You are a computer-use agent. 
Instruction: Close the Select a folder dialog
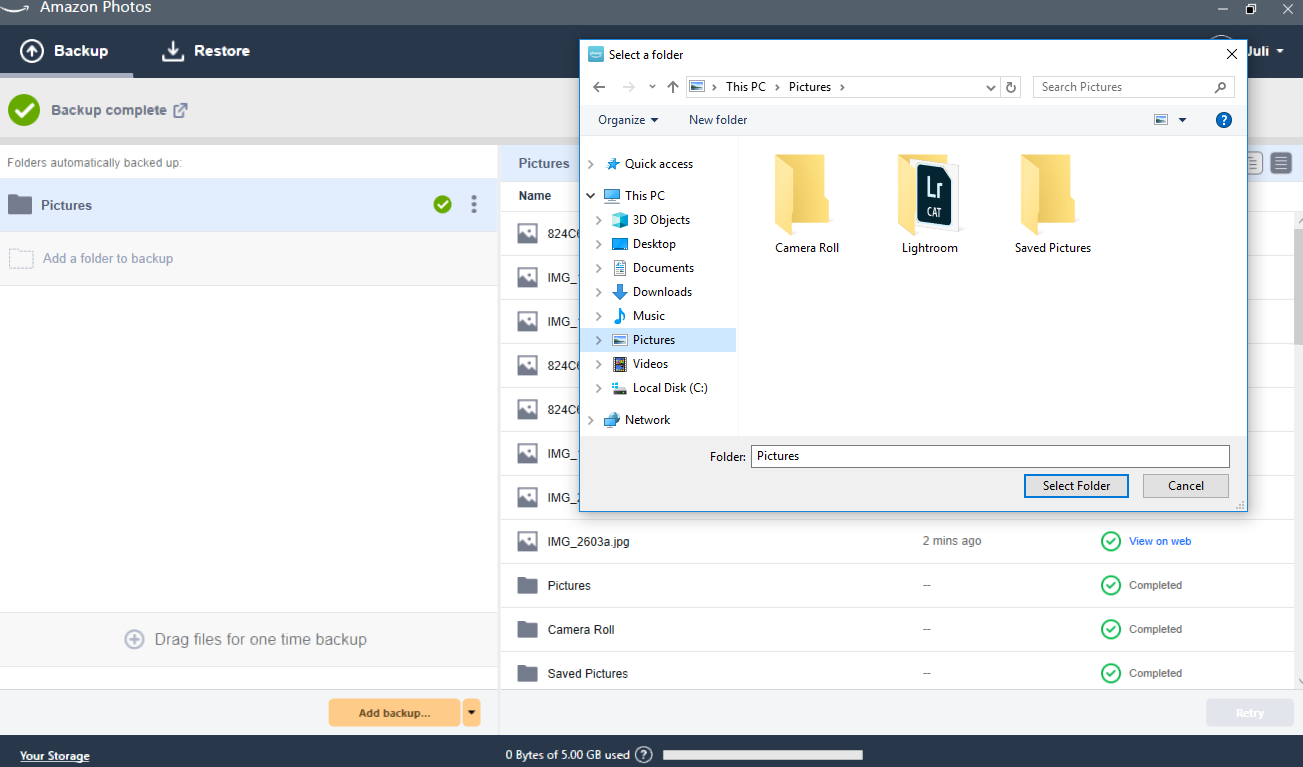pos(1230,55)
